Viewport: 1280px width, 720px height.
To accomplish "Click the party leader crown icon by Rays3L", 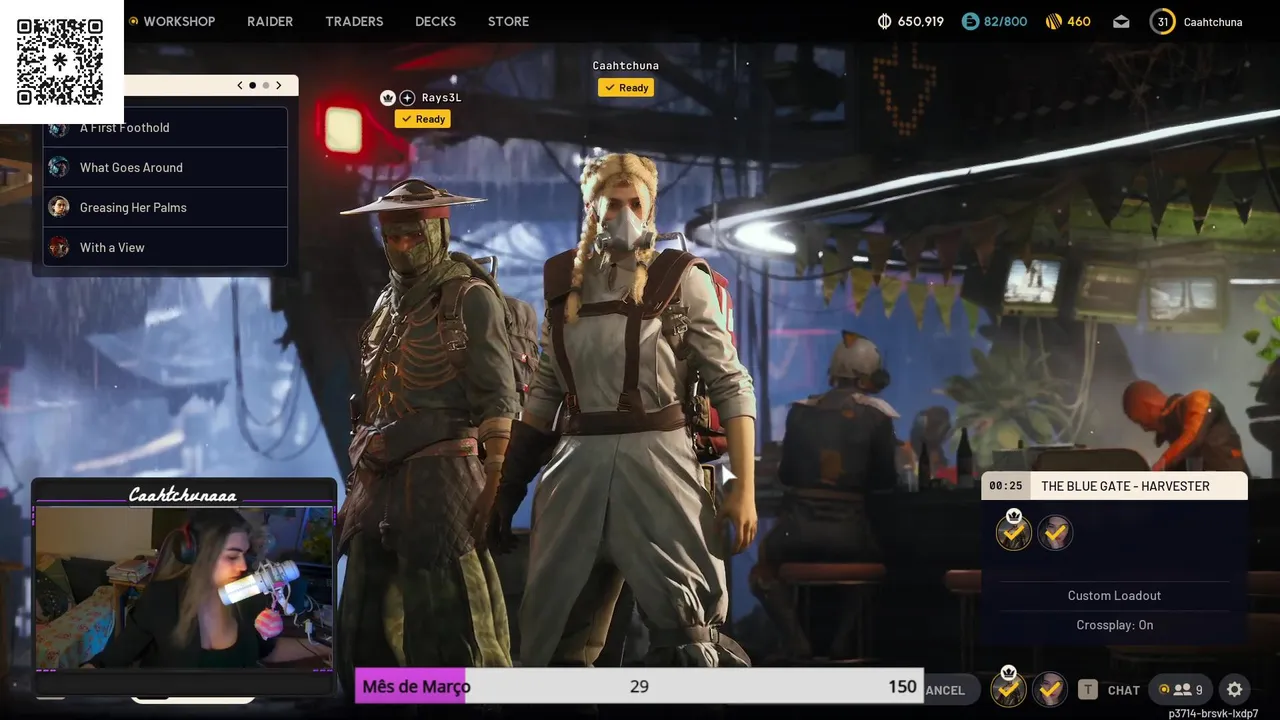I will [x=388, y=98].
